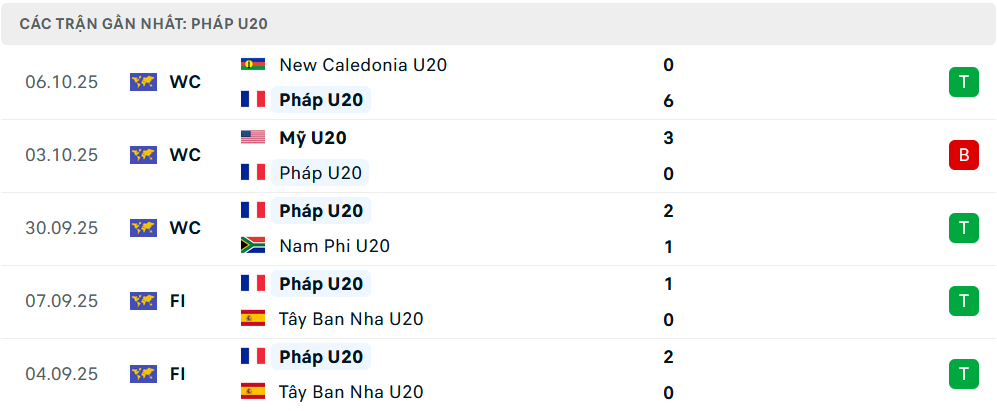The image size is (997, 411).
Task: Click the WC competition icon for 03.10.25
Action: pos(143,155)
